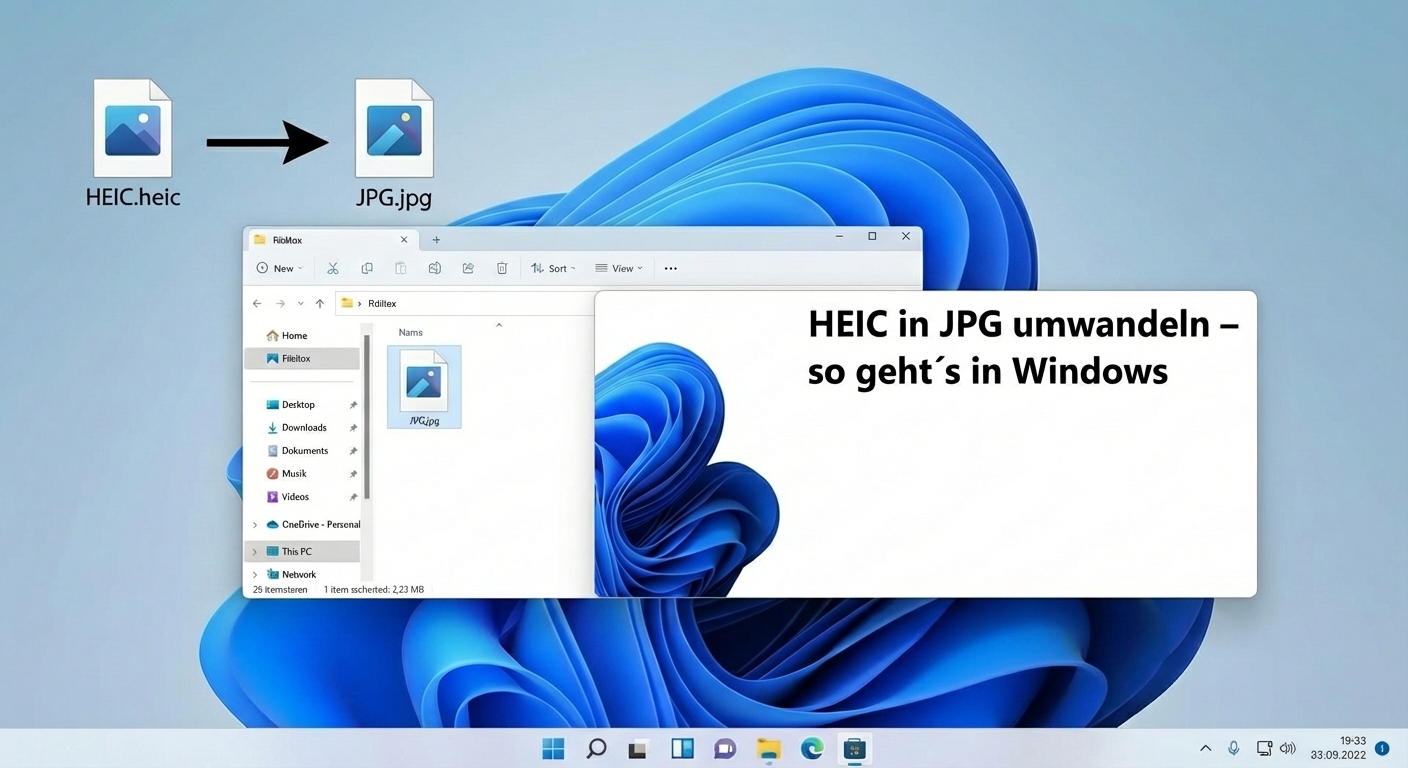Click the Up navigation arrow
Viewport: 1408px width, 768px height.
[x=319, y=303]
